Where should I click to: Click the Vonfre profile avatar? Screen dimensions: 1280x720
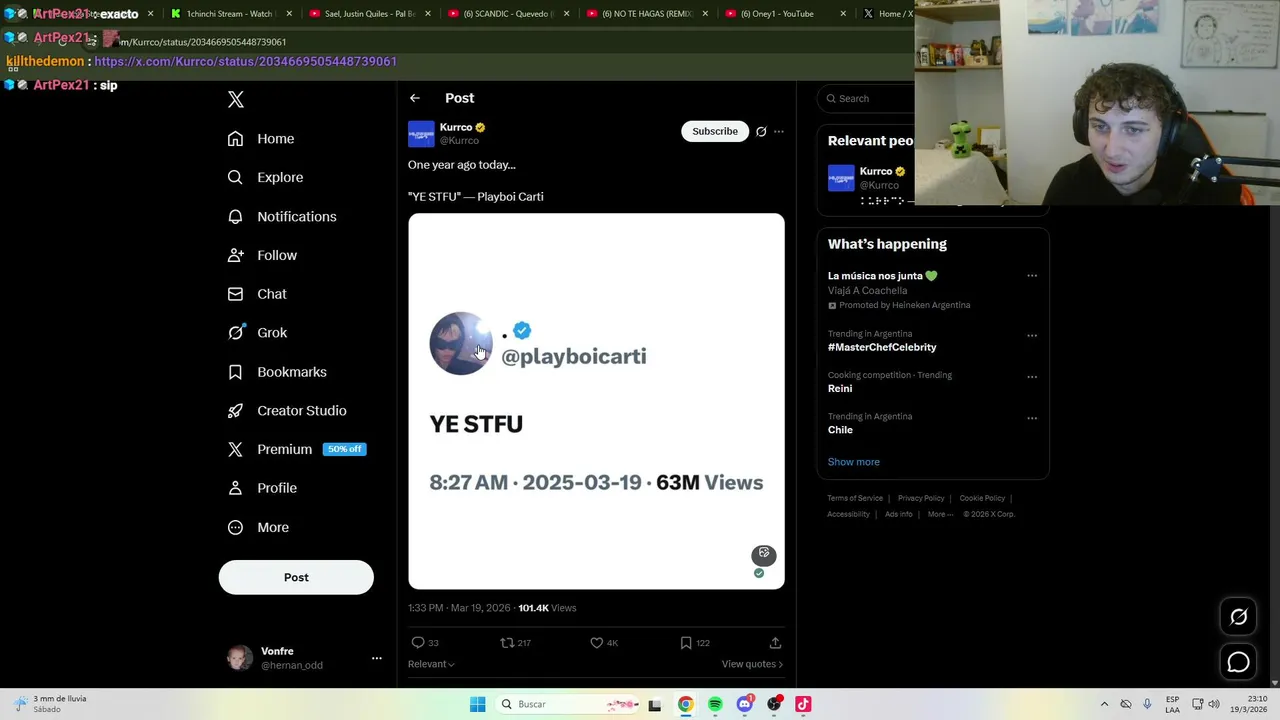pyautogui.click(x=240, y=658)
